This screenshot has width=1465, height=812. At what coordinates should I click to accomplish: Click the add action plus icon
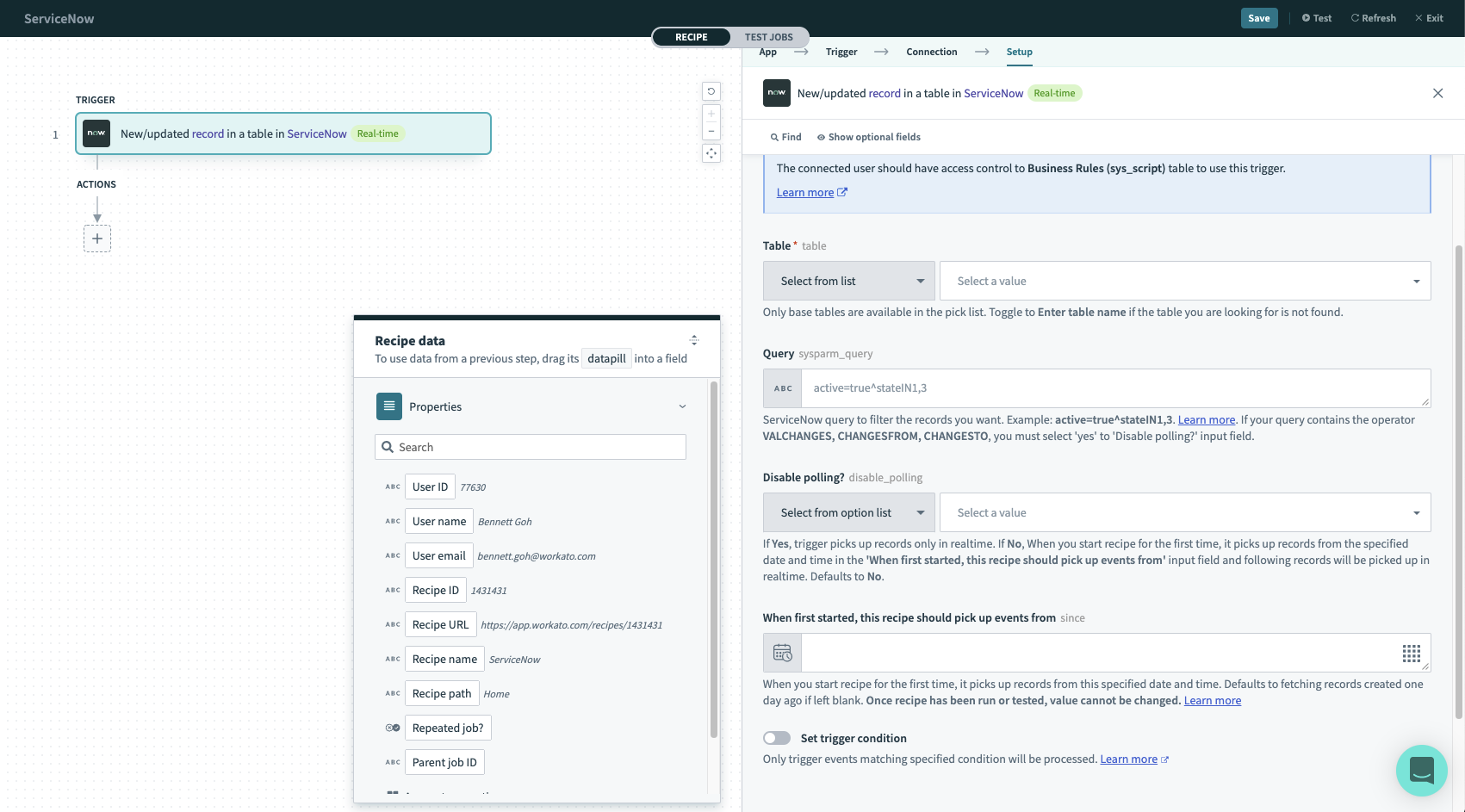pos(97,239)
